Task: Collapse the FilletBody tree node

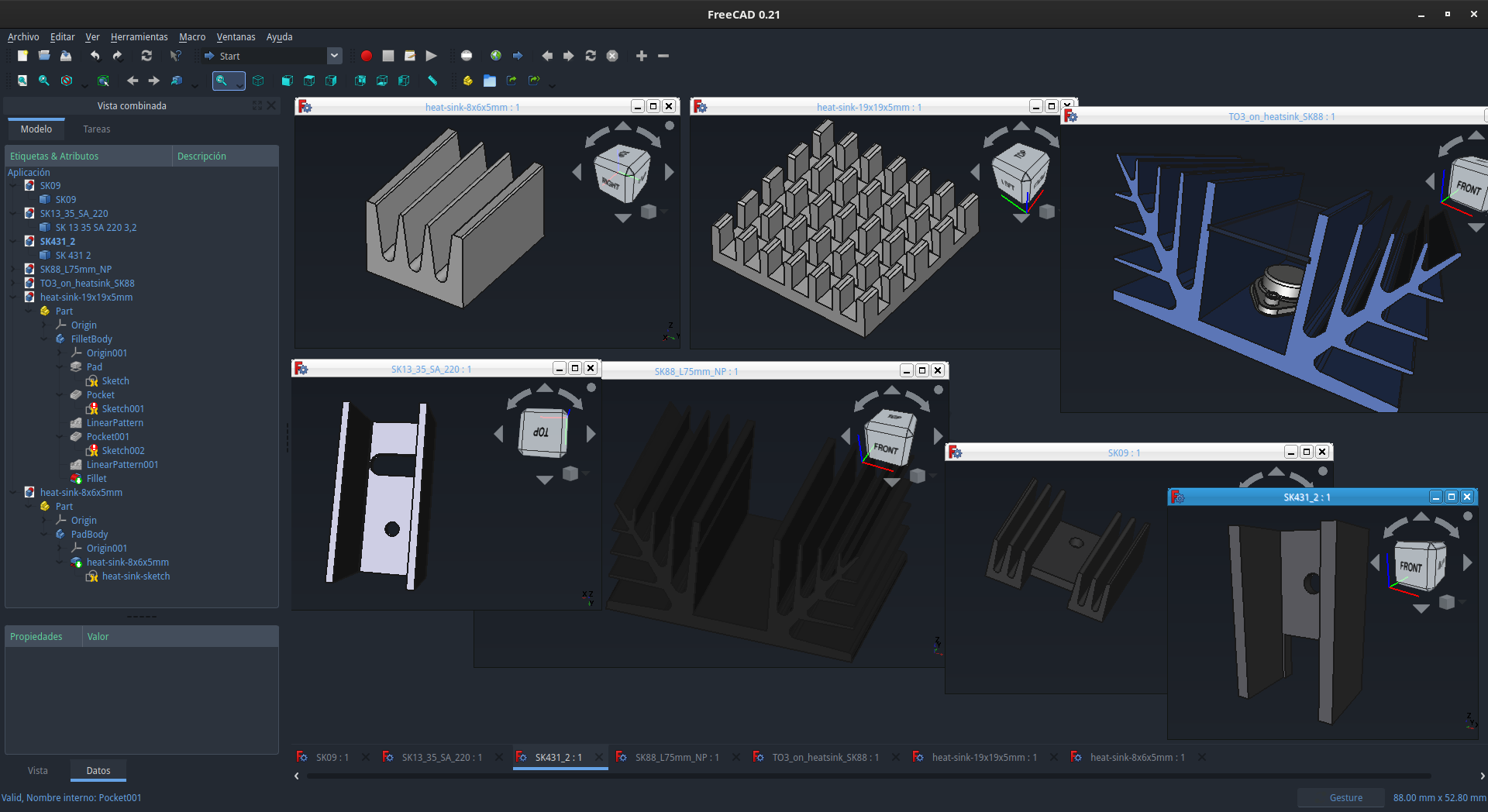Action: pos(44,339)
